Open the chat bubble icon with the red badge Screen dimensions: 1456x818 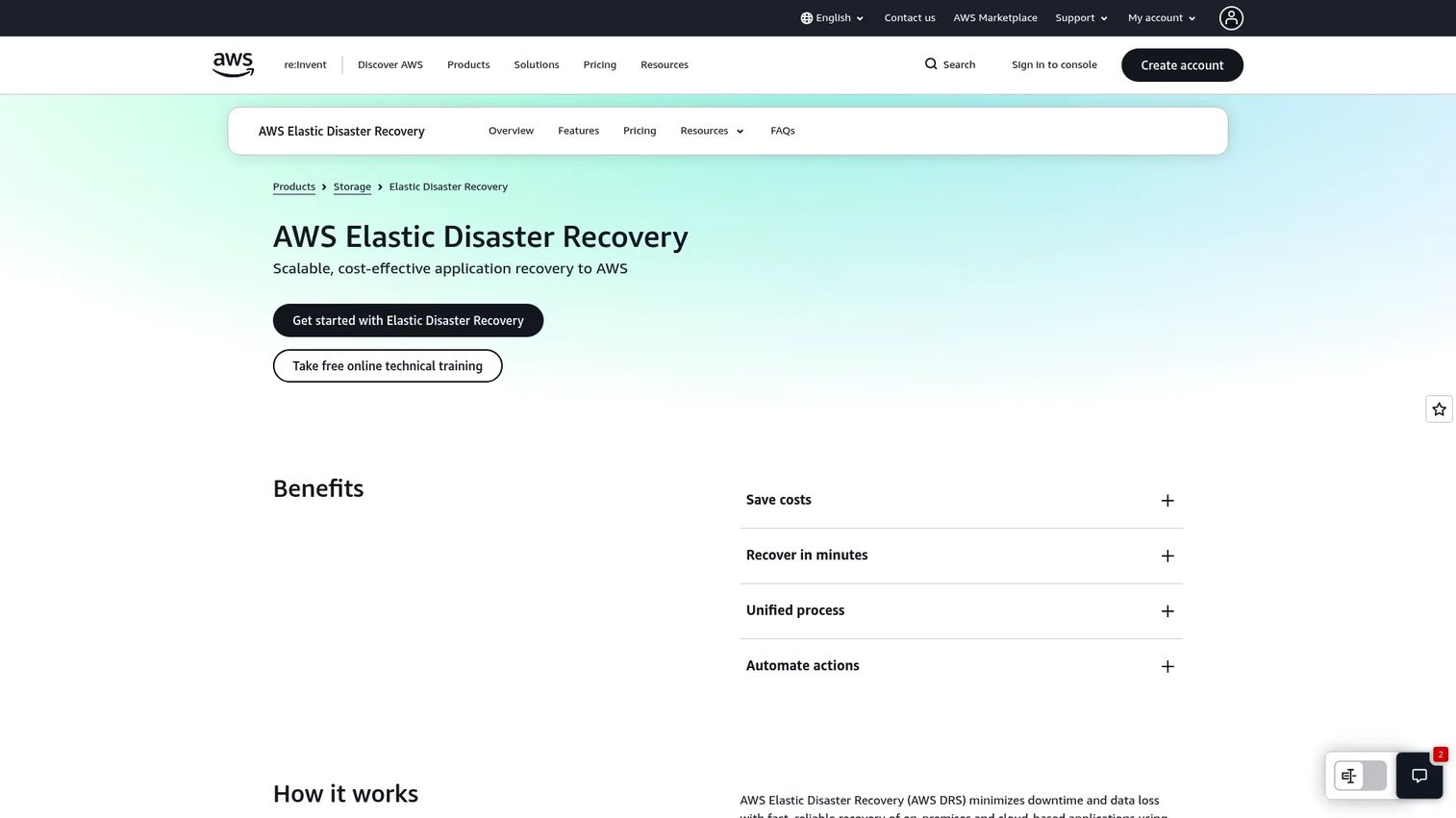(x=1419, y=776)
